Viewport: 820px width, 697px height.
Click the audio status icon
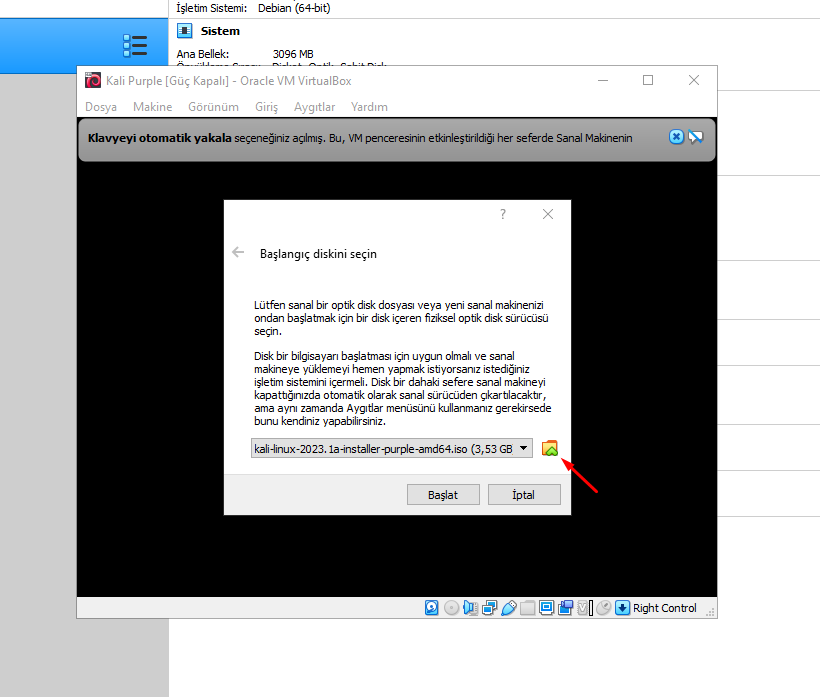[x=470, y=608]
